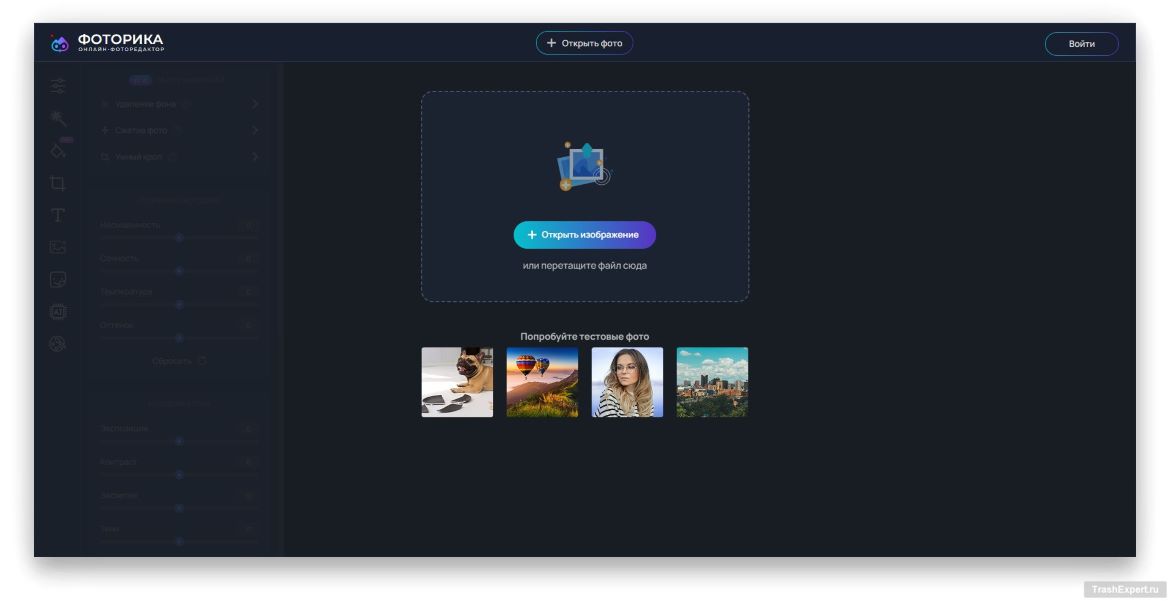Select the Crop tool in sidebar
The image size is (1170, 601).
(58, 183)
